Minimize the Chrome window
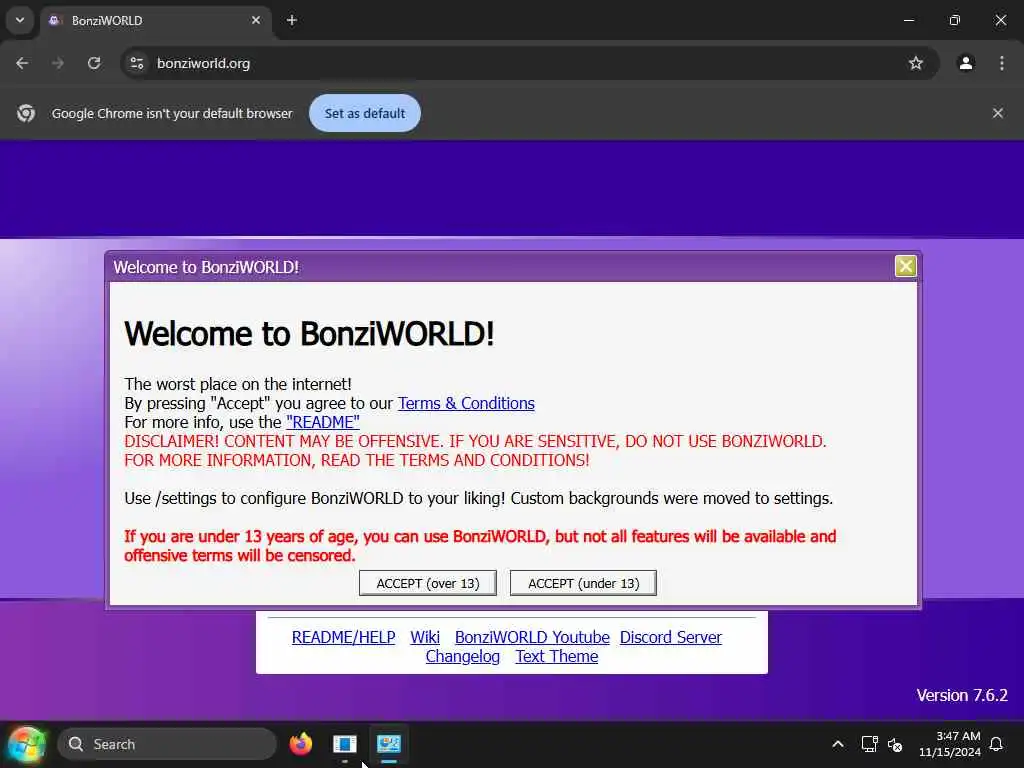This screenshot has height=768, width=1024. [x=909, y=20]
